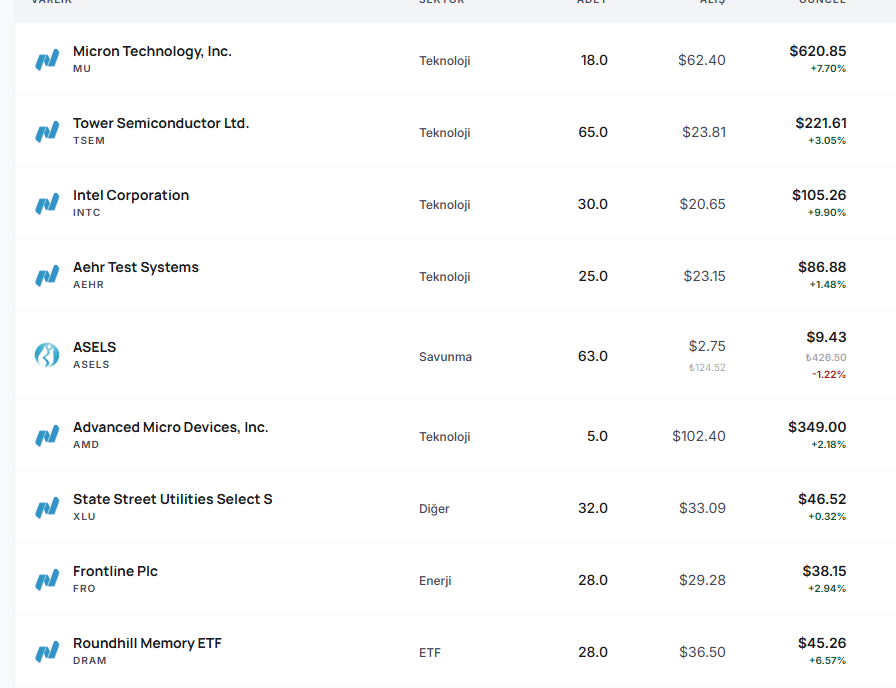Click the Aehr Test Systems logo icon
The width and height of the screenshot is (896, 688).
pyautogui.click(x=47, y=275)
